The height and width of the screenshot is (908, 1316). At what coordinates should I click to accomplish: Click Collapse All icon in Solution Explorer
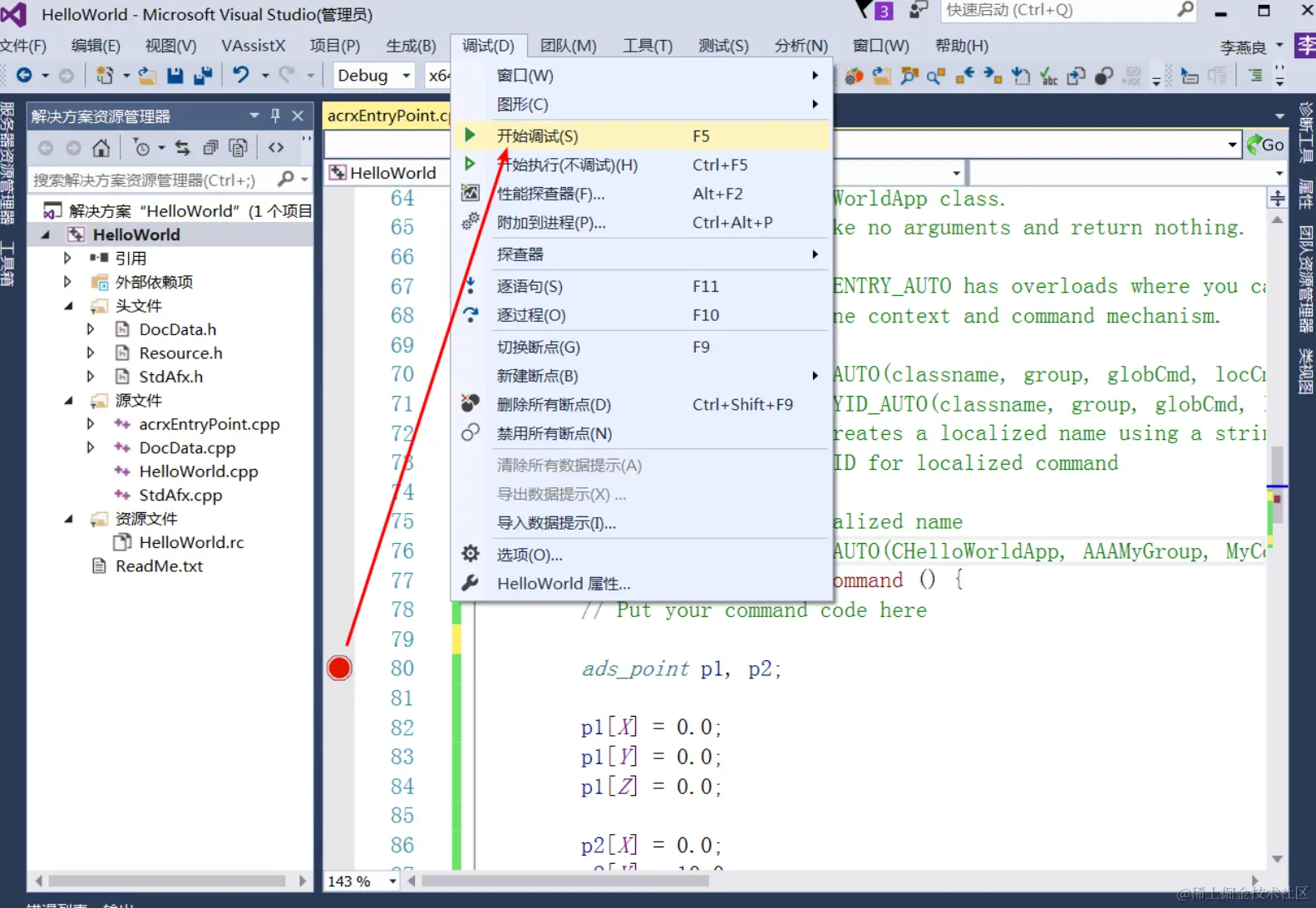[x=210, y=148]
